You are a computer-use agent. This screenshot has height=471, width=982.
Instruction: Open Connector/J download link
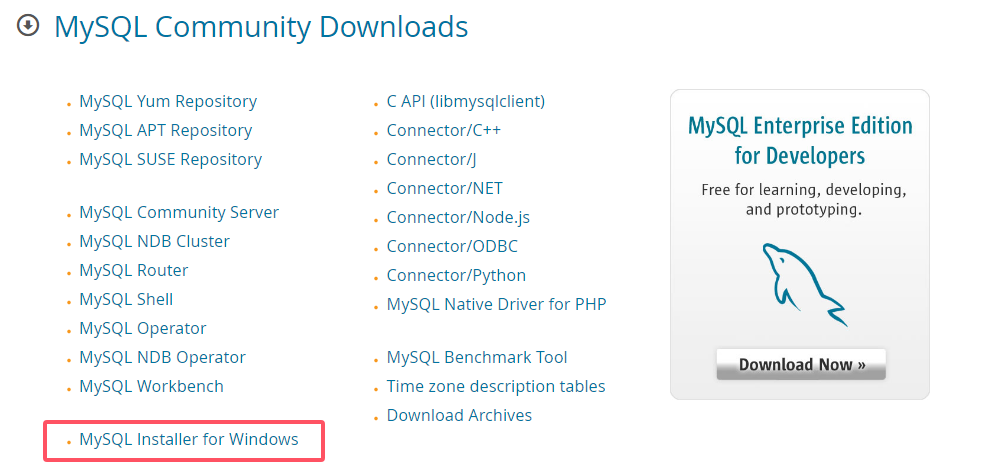(x=432, y=159)
